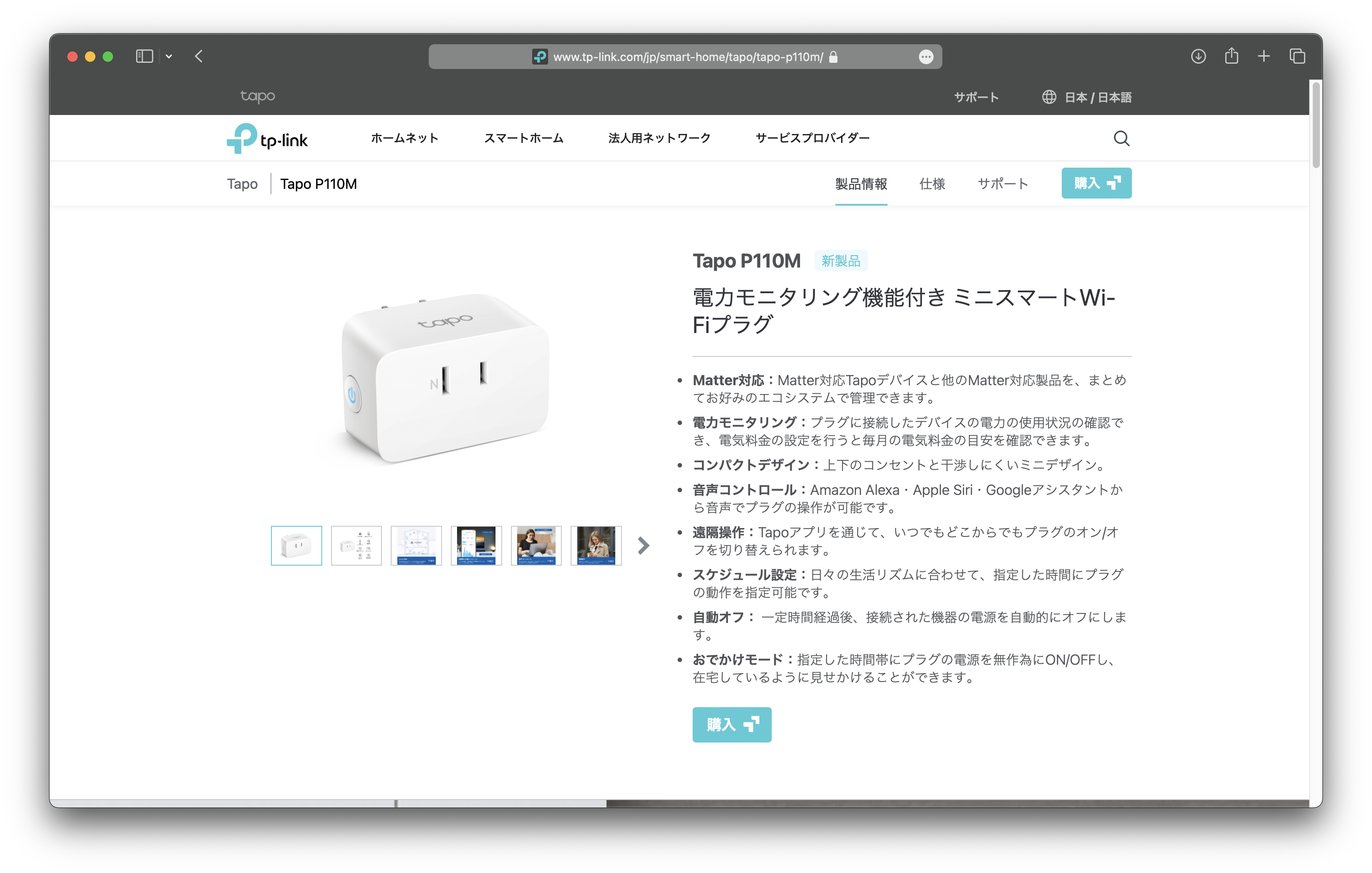The image size is (1372, 873).
Task: Select the second product thumbnail with icons
Action: coord(356,546)
